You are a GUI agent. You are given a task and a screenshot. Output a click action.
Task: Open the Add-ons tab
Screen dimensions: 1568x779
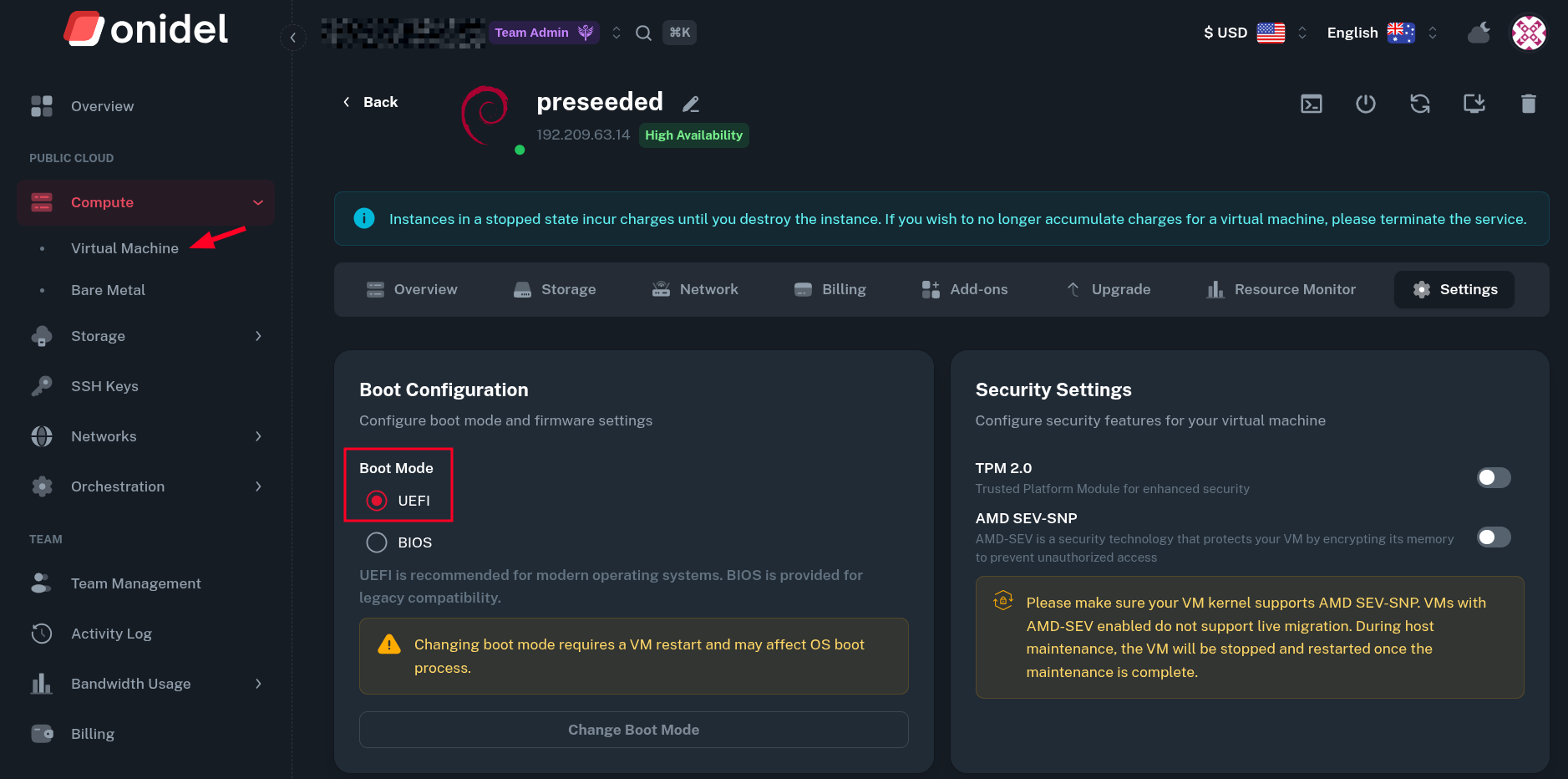965,289
